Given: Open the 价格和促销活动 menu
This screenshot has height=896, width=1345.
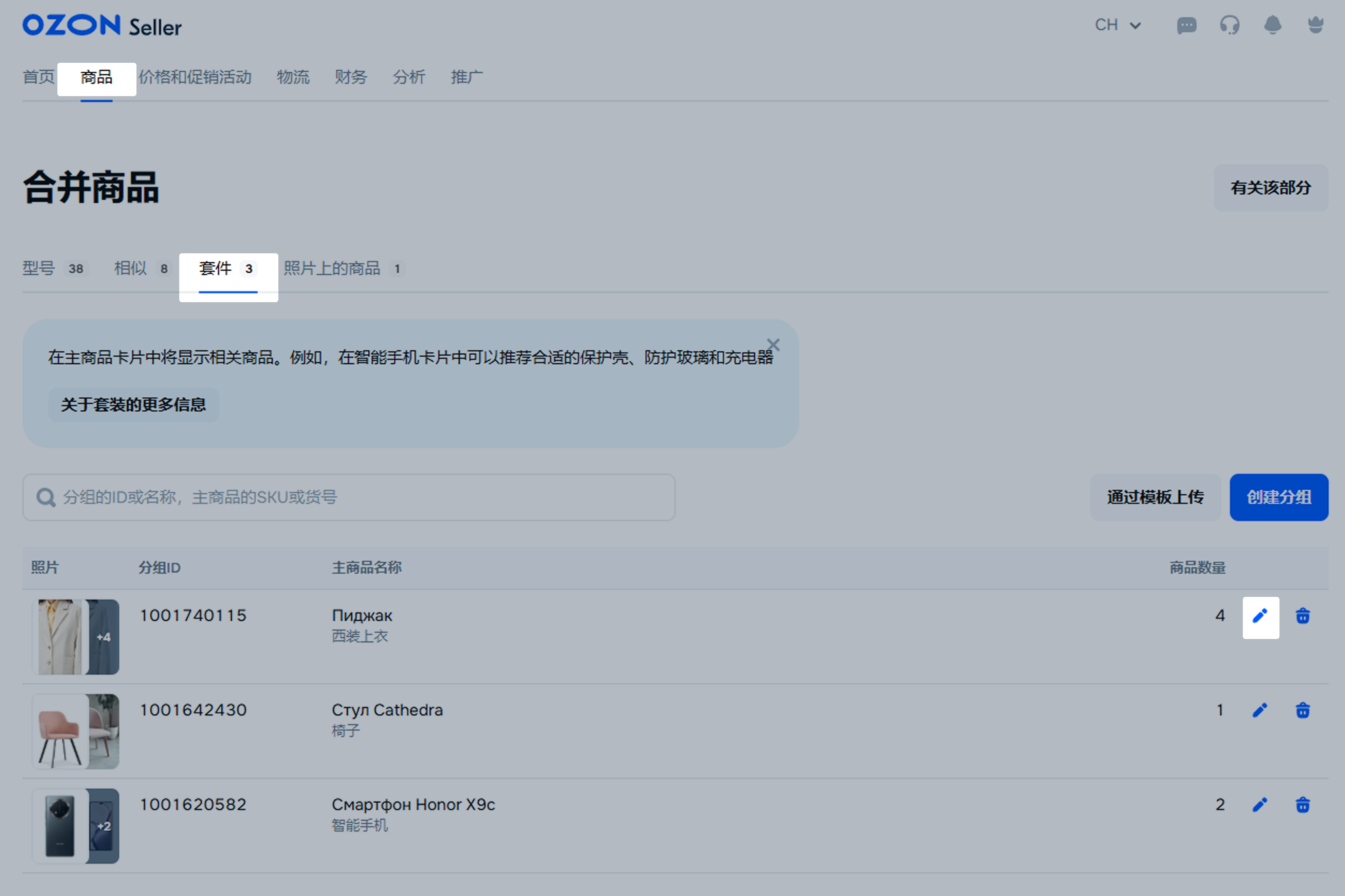Looking at the screenshot, I should point(195,77).
